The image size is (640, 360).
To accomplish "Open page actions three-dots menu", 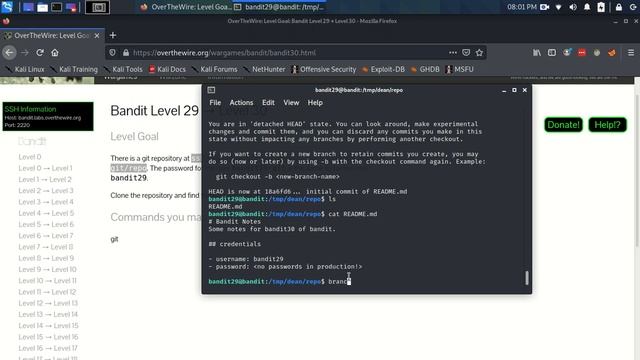I will 453,53.
